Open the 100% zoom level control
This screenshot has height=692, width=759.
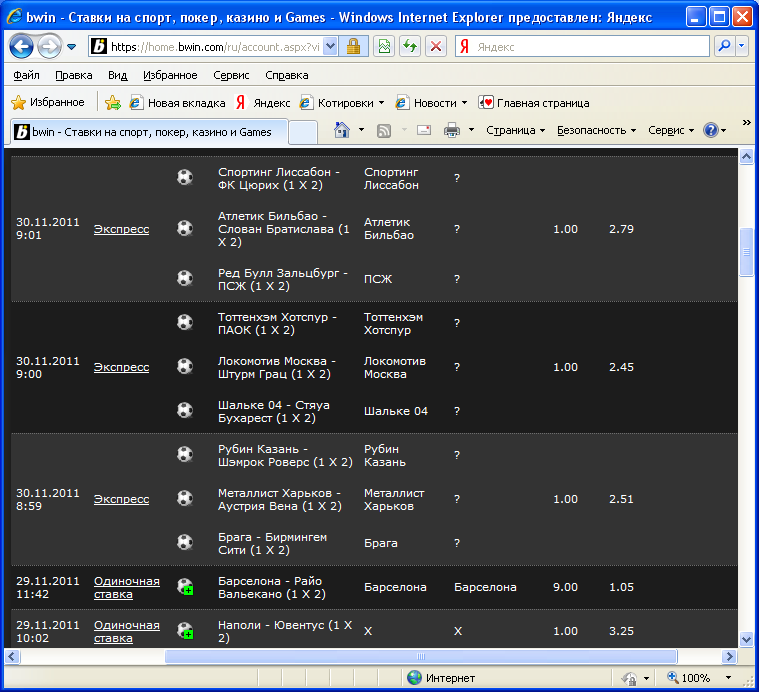699,678
